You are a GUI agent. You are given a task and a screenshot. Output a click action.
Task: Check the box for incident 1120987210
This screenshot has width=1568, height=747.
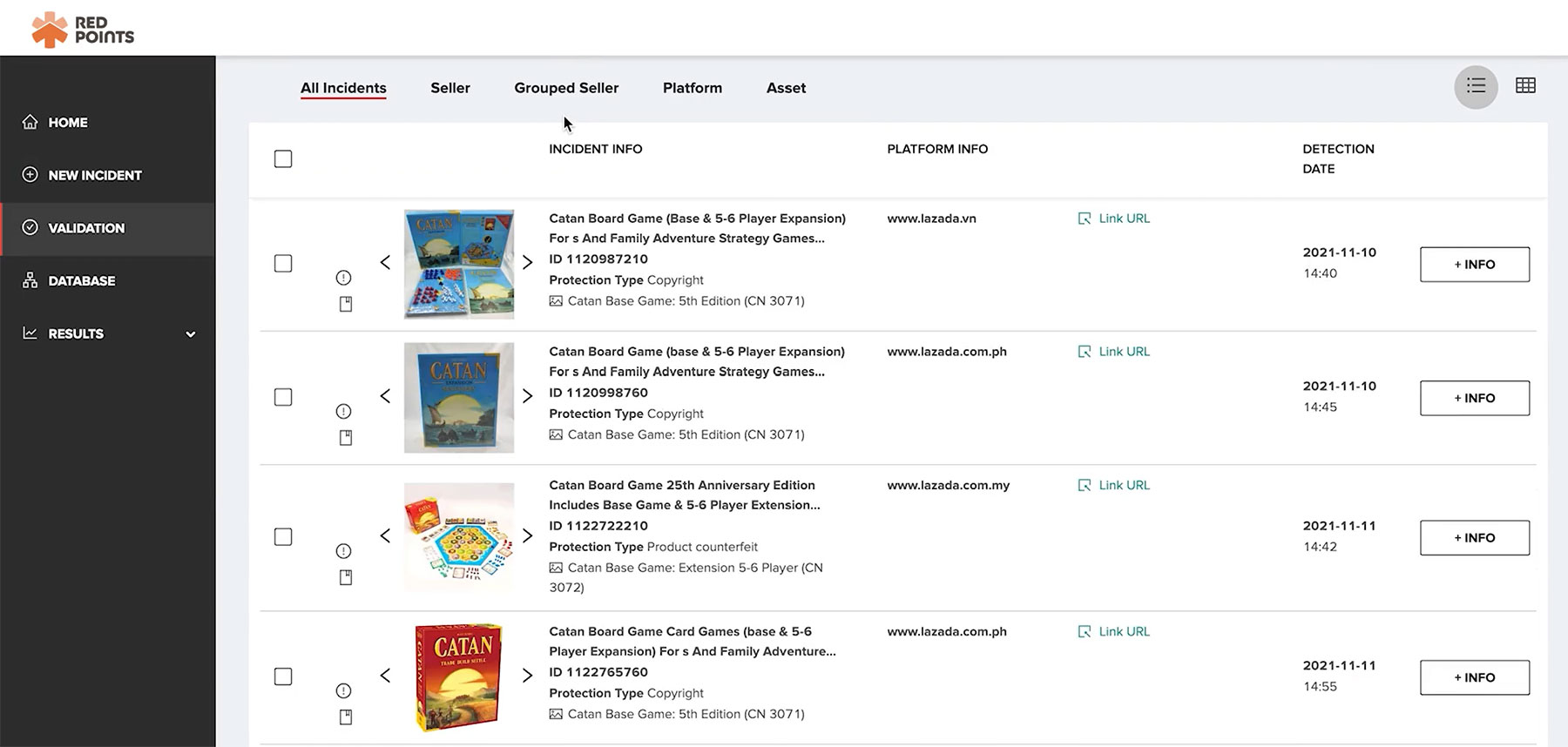click(x=283, y=263)
